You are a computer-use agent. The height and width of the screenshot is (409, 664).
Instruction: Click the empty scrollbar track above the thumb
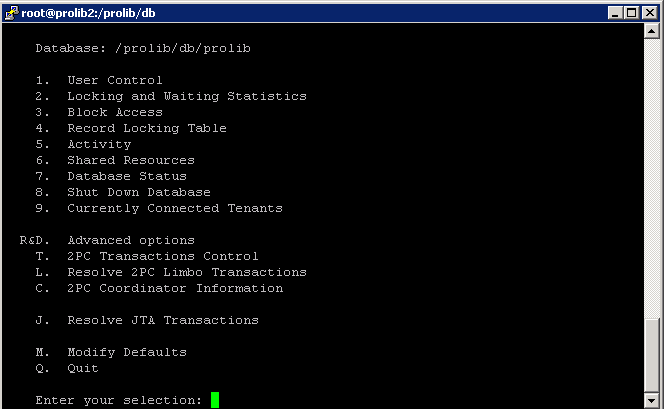651,178
